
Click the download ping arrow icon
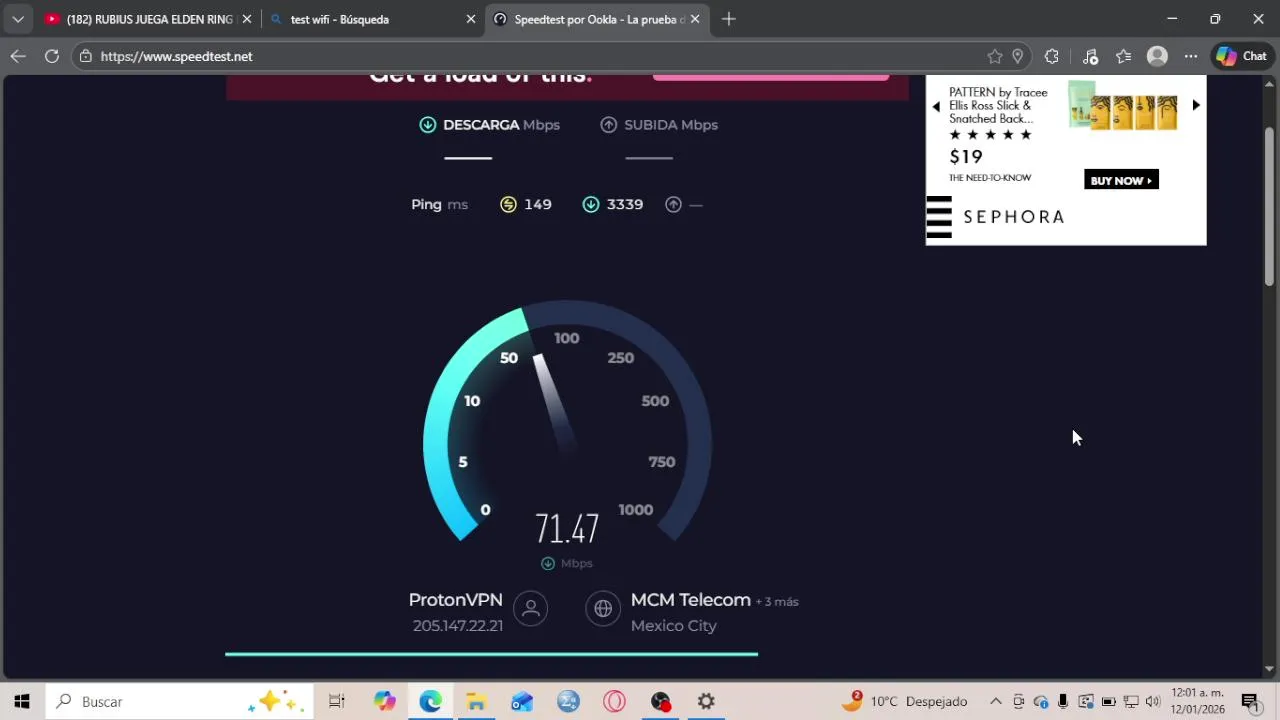591,204
